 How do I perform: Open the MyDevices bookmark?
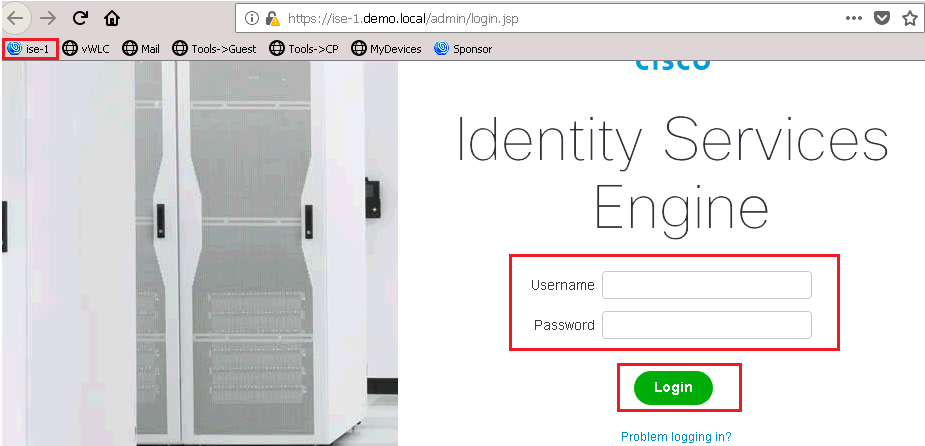[x=386, y=49]
